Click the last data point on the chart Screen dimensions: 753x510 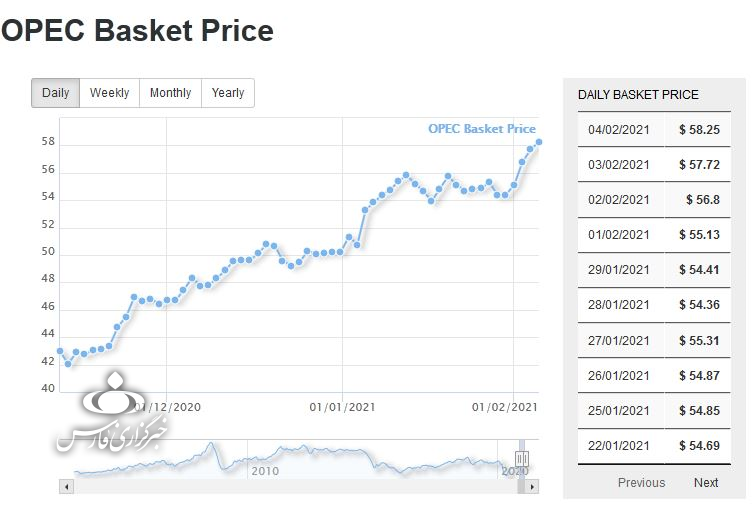point(539,142)
